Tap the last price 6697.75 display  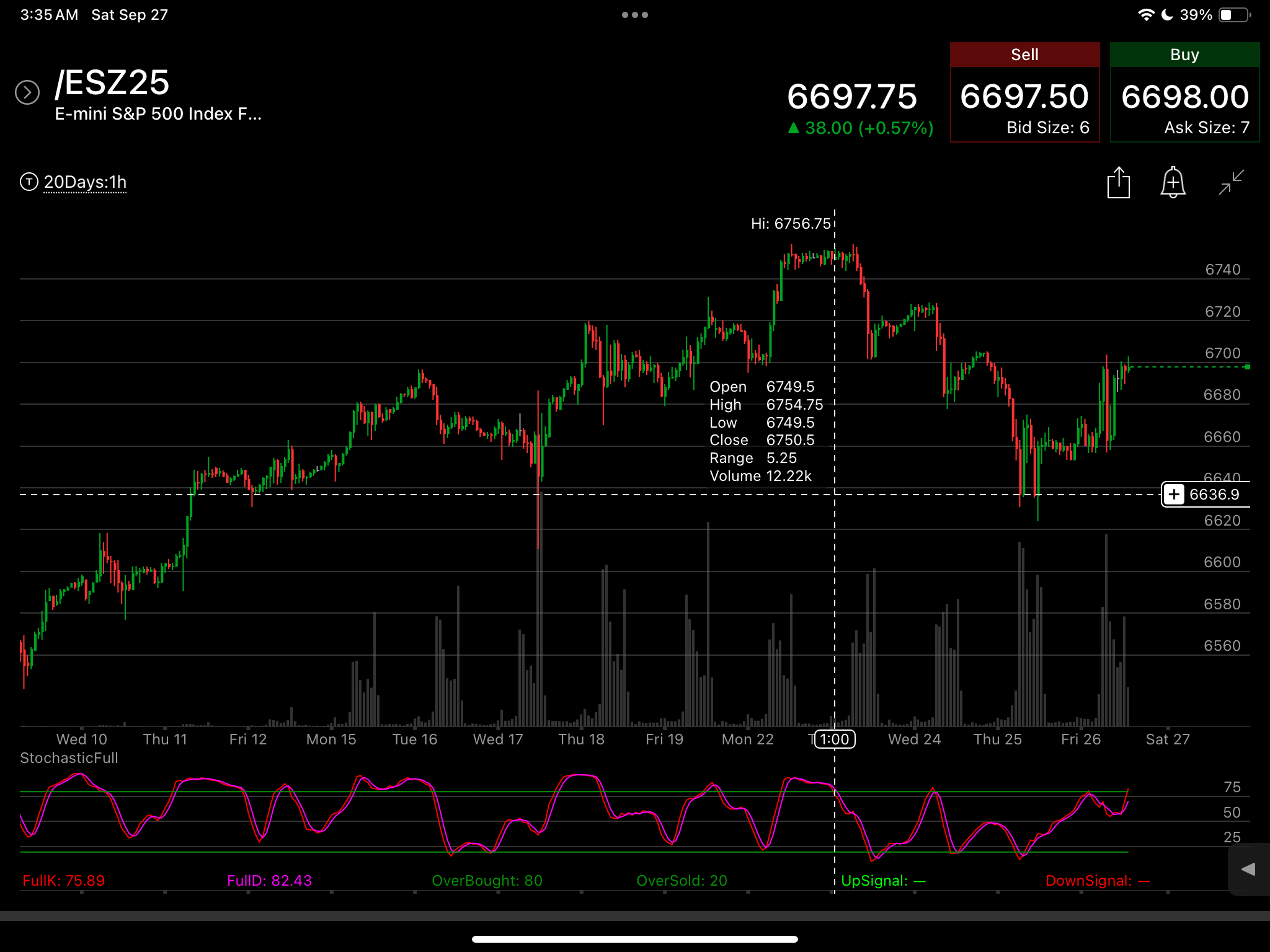click(x=851, y=97)
